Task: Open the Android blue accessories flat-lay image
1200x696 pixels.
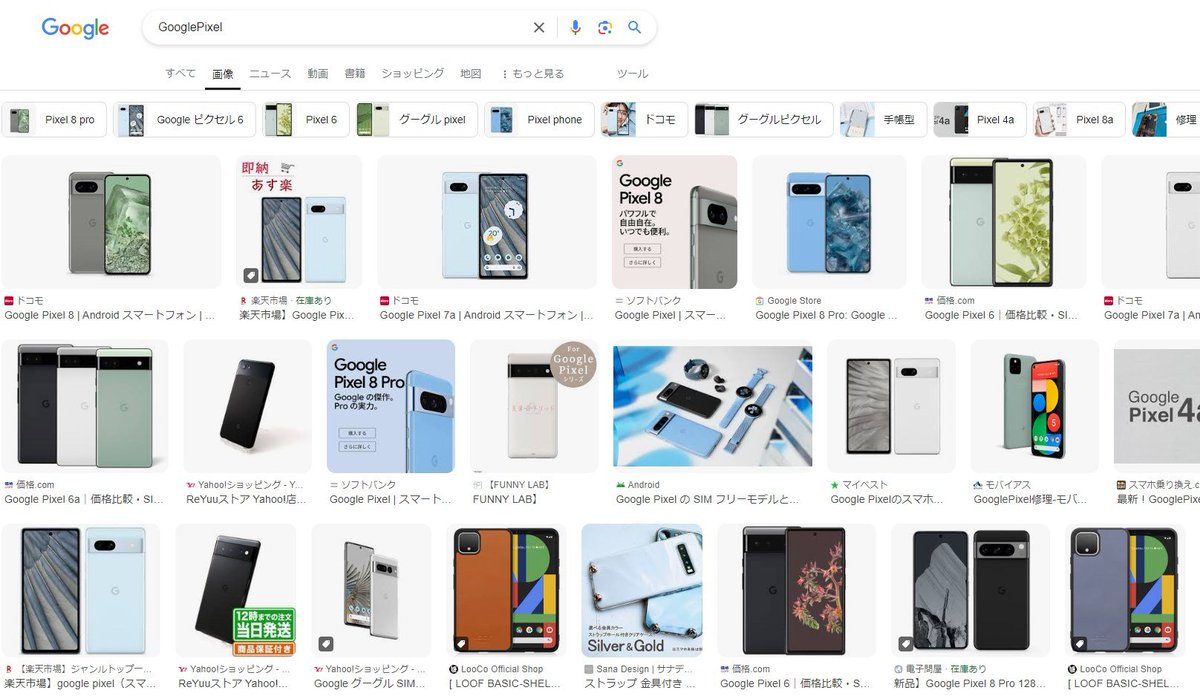Action: [713, 406]
